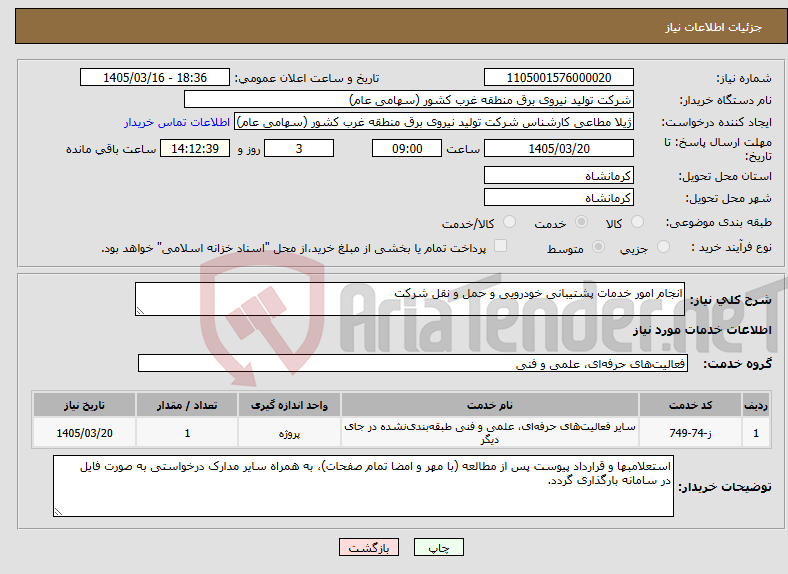Click service code cell ز-74-749
The image size is (788, 574).
(690, 433)
